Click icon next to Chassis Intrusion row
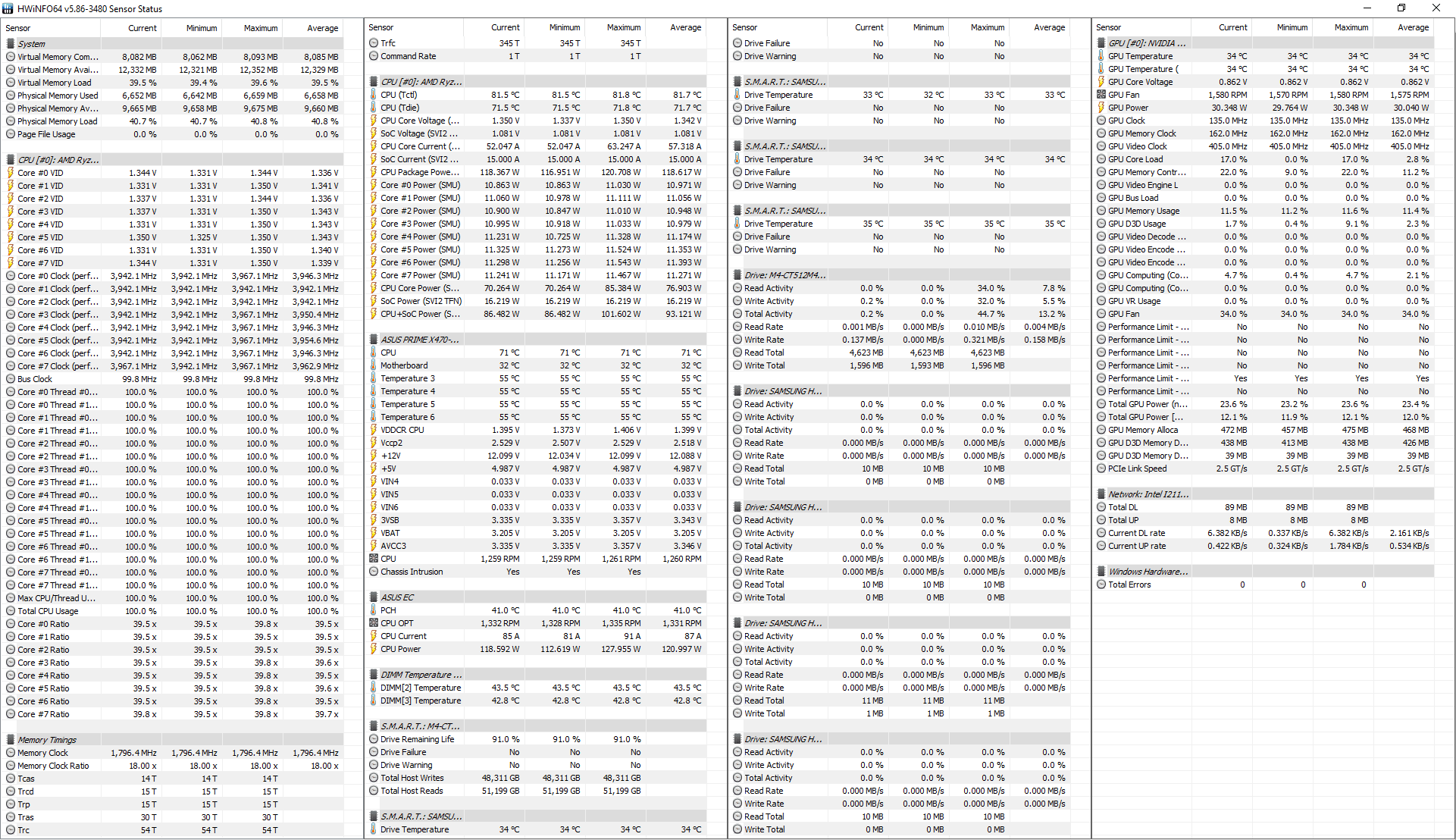Viewport: 1456px width, 840px height. point(374,572)
